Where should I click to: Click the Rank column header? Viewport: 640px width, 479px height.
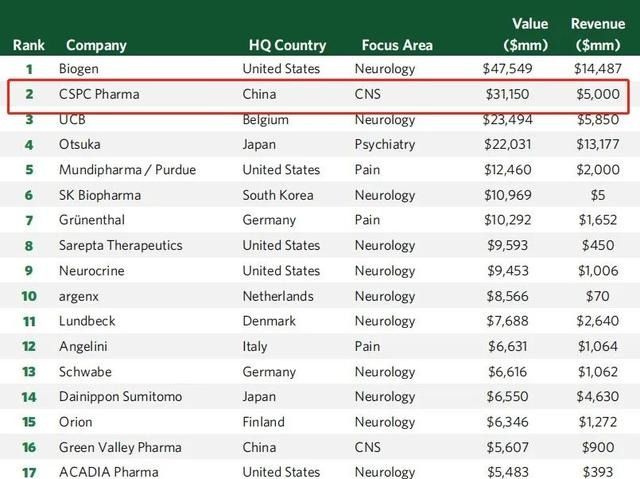(x=28, y=45)
